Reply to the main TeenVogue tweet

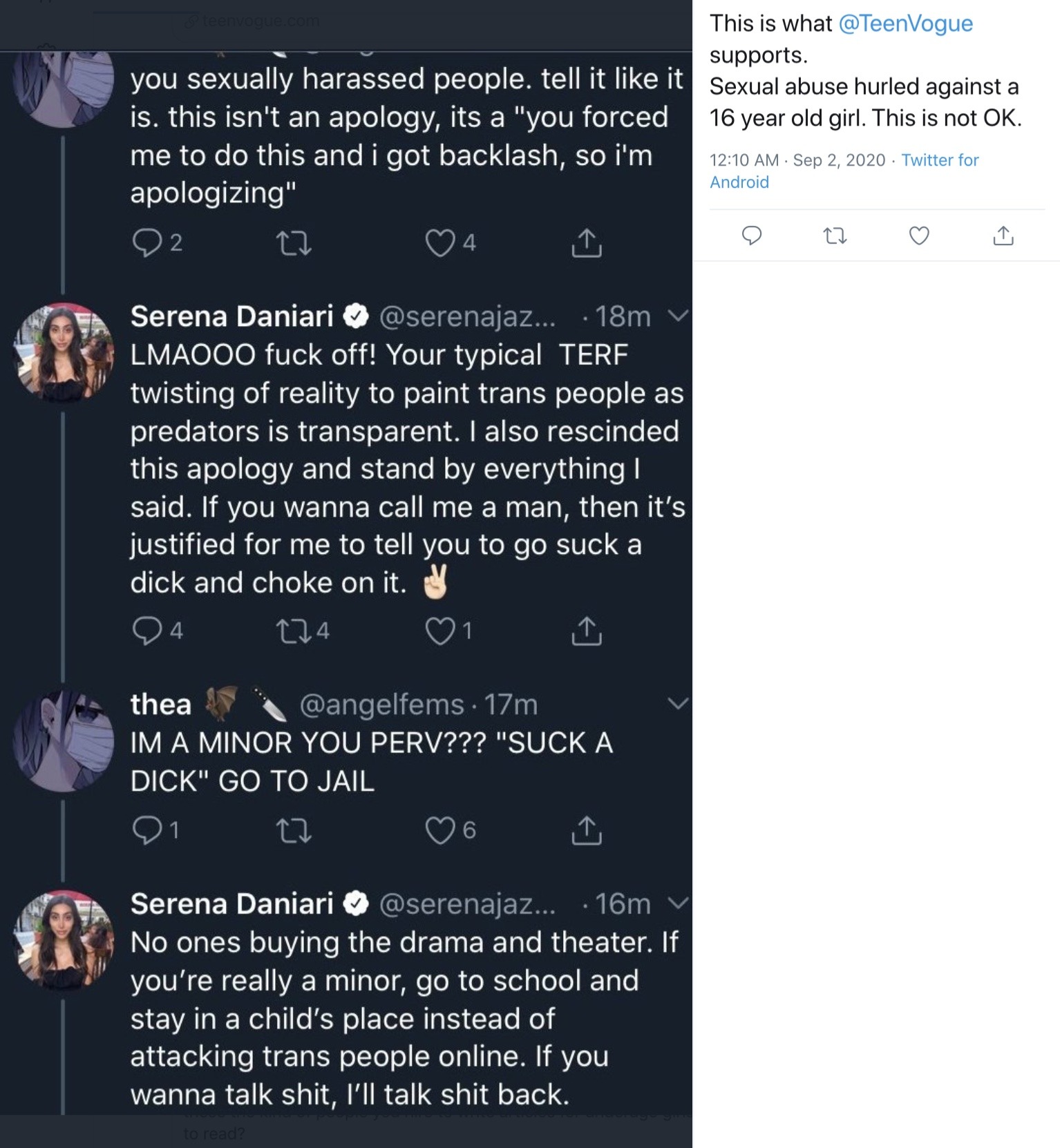click(751, 236)
